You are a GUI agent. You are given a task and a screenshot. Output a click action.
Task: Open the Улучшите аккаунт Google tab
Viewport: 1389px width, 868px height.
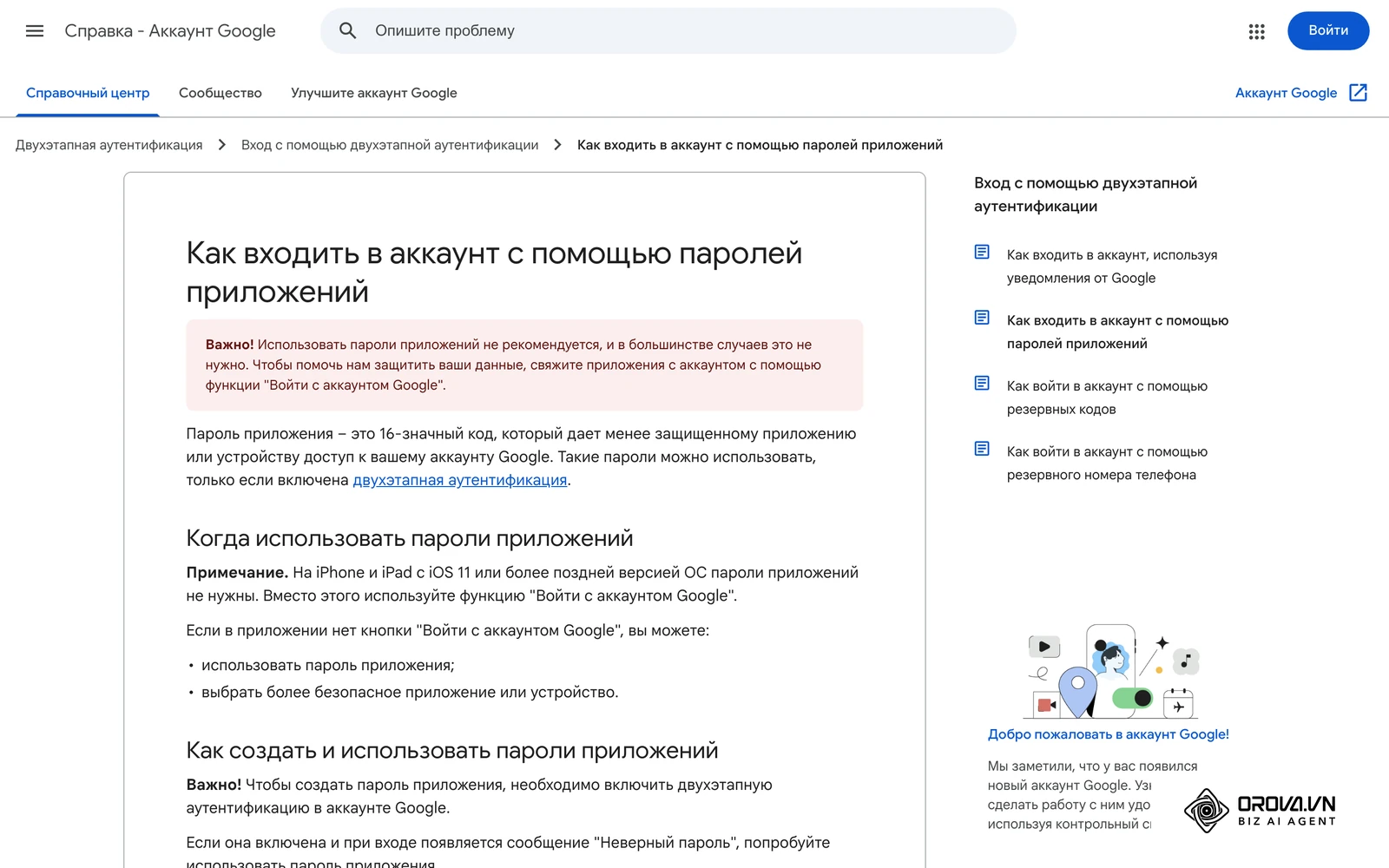coord(374,93)
